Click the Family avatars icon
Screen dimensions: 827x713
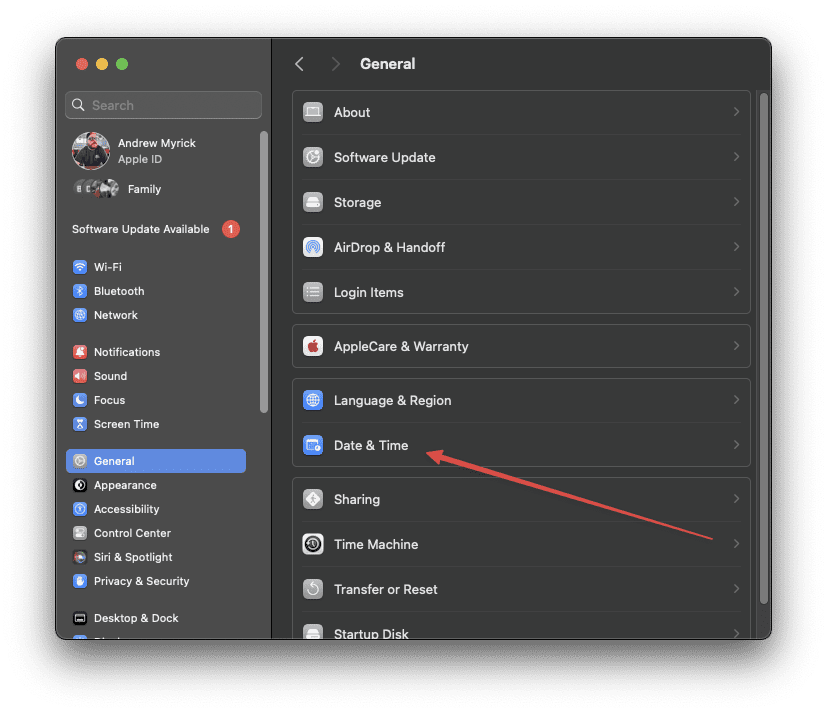(96, 188)
